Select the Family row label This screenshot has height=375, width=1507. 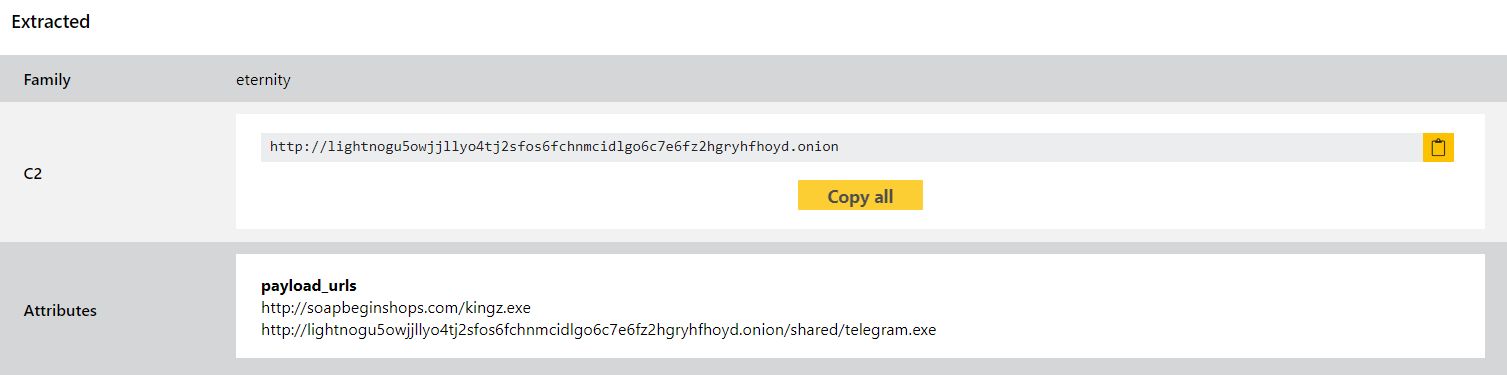(47, 80)
